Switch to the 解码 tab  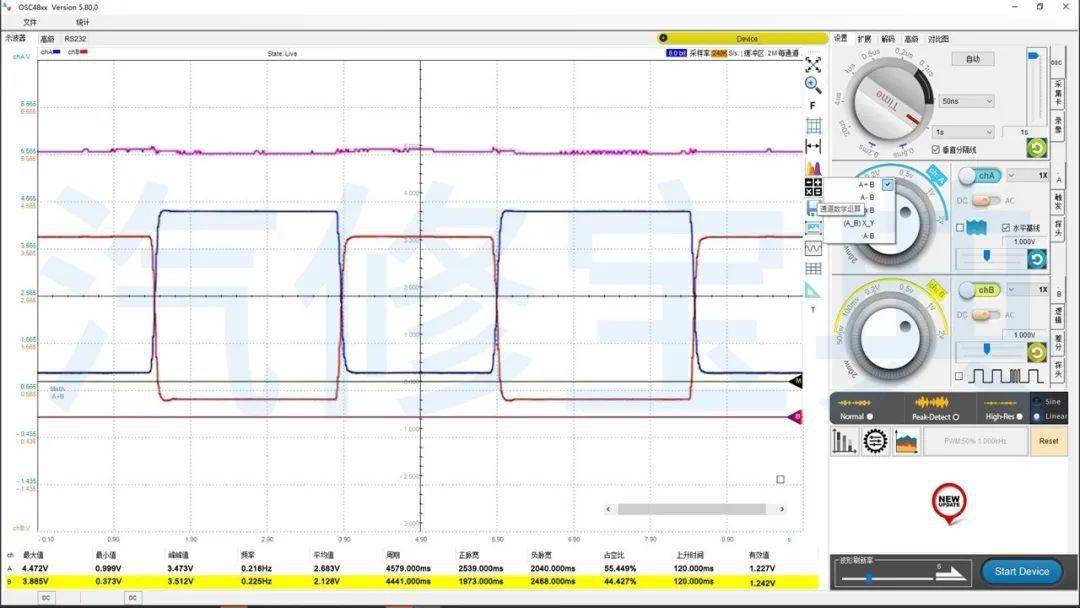888,39
